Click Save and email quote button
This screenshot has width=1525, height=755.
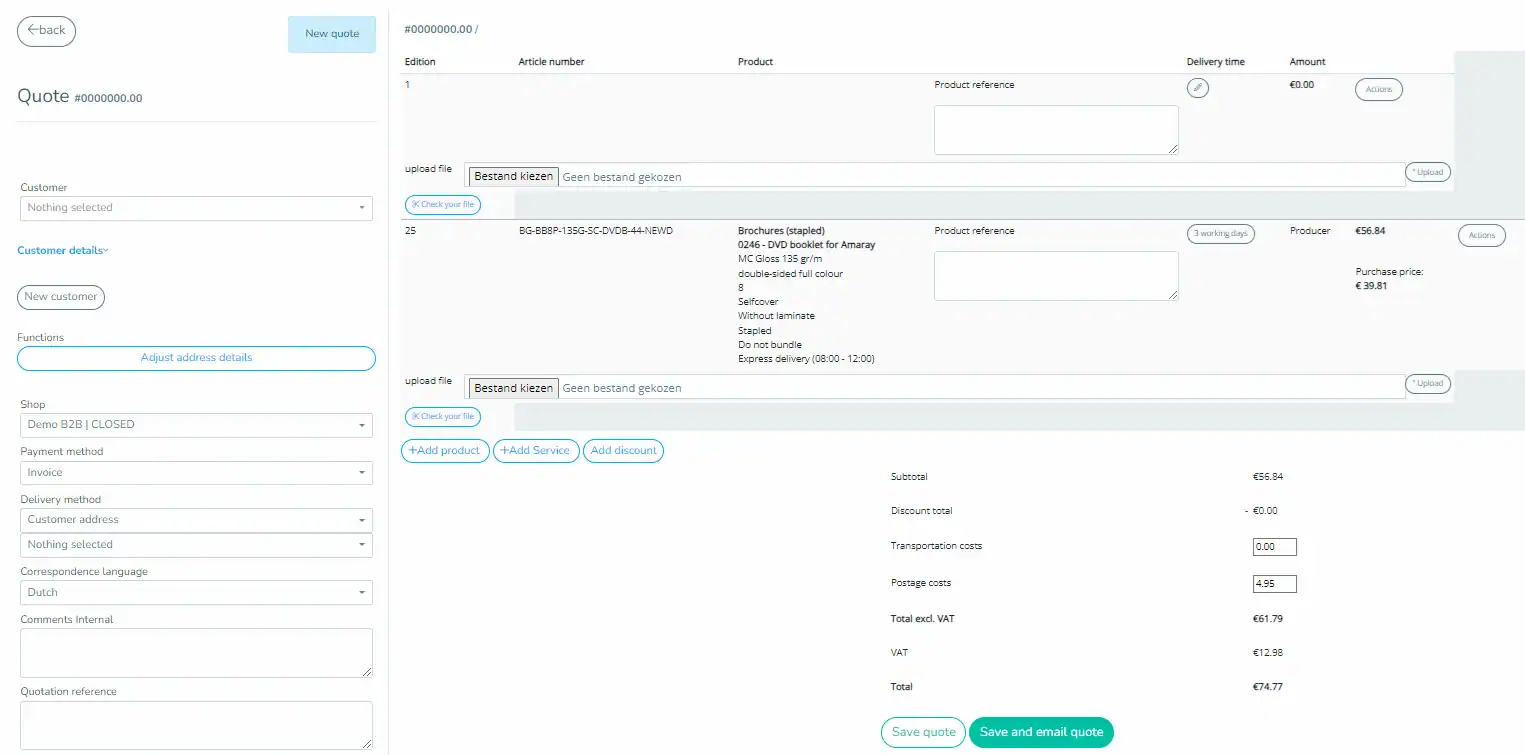(x=1041, y=732)
